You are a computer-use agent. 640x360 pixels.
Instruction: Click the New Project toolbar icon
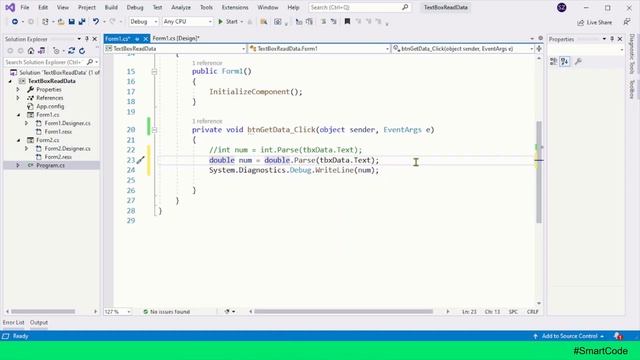coord(45,22)
